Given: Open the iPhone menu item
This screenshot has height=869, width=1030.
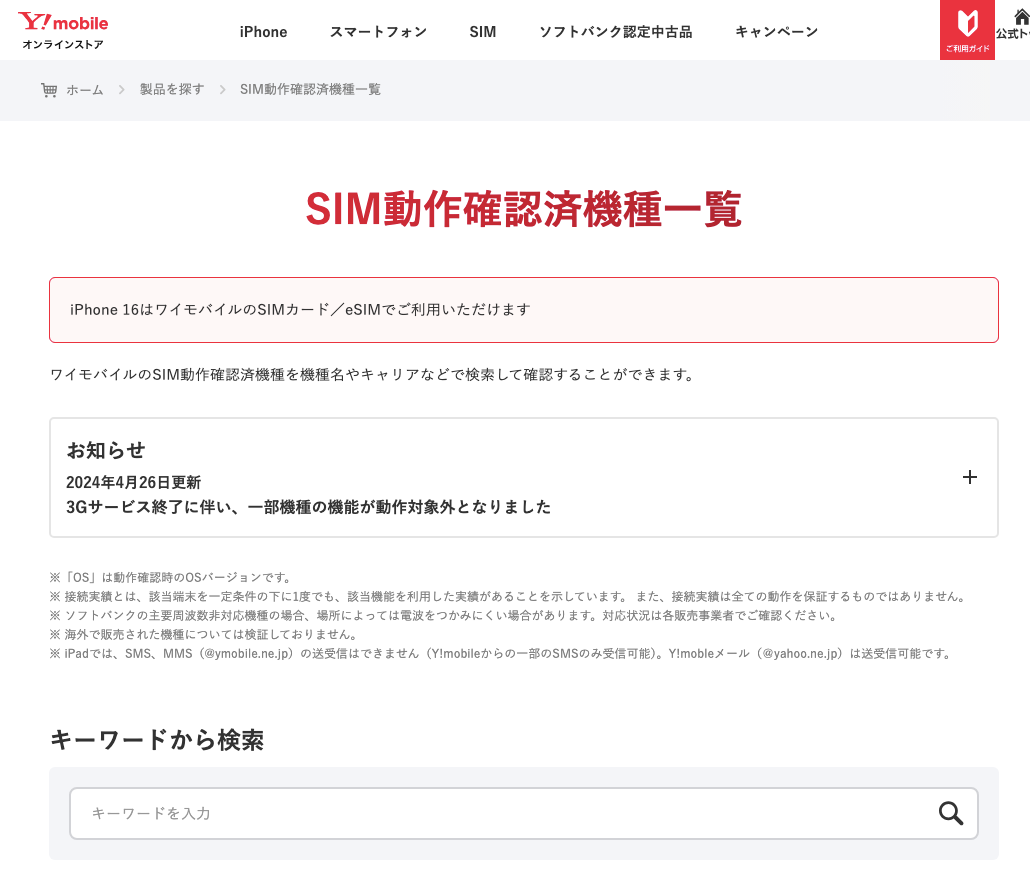Looking at the screenshot, I should click(x=263, y=31).
